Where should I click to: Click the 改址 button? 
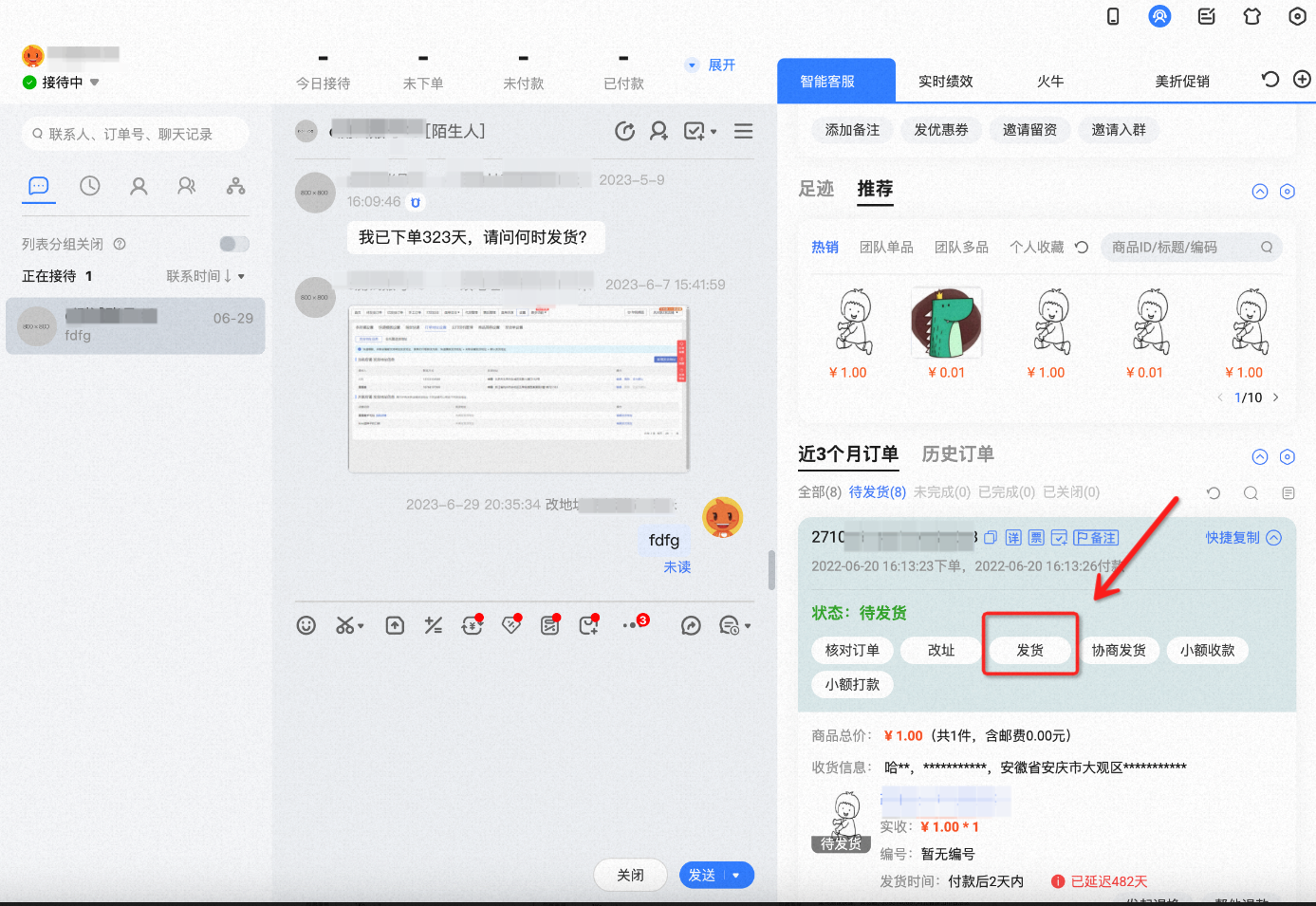coord(941,650)
